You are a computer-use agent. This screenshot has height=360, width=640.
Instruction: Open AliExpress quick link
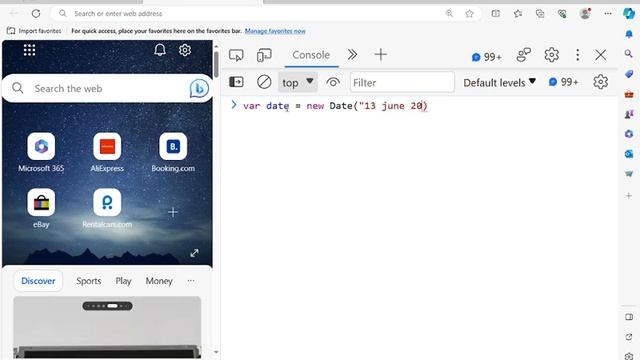[x=107, y=152]
